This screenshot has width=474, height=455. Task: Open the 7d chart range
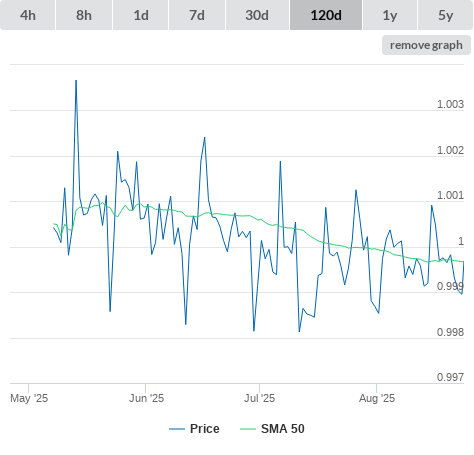click(x=197, y=15)
